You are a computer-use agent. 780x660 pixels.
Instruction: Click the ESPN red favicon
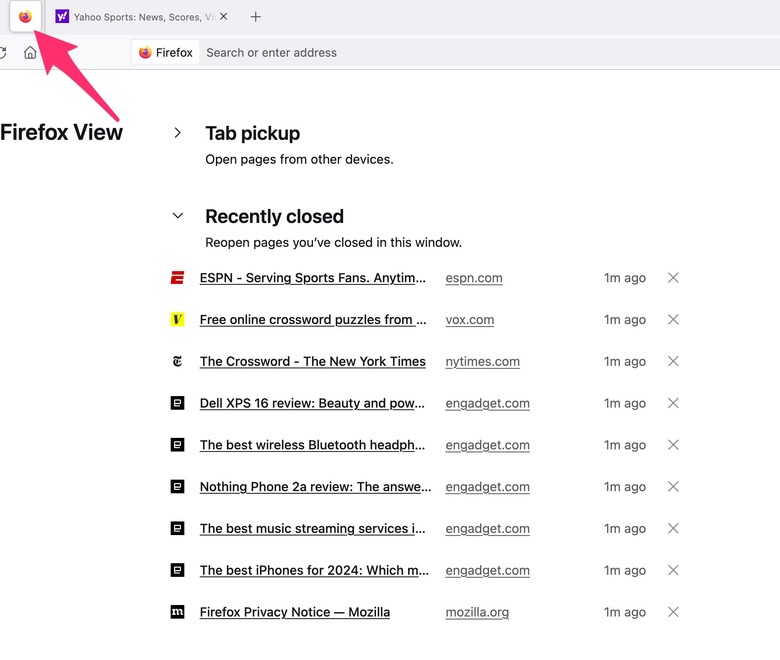click(x=178, y=278)
